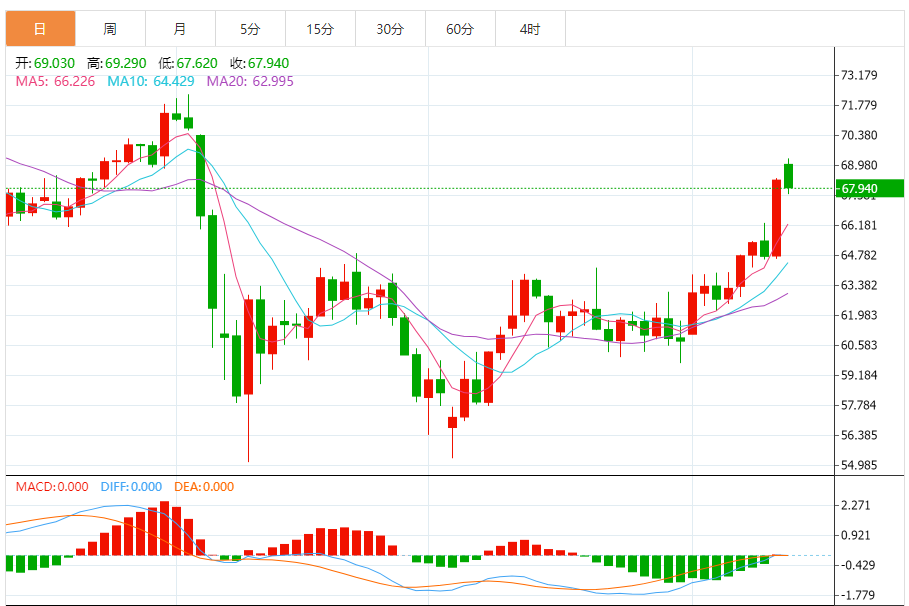The height and width of the screenshot is (606, 909).
Task: Click the MA10: 64.429 indicator label
Action: (151, 81)
